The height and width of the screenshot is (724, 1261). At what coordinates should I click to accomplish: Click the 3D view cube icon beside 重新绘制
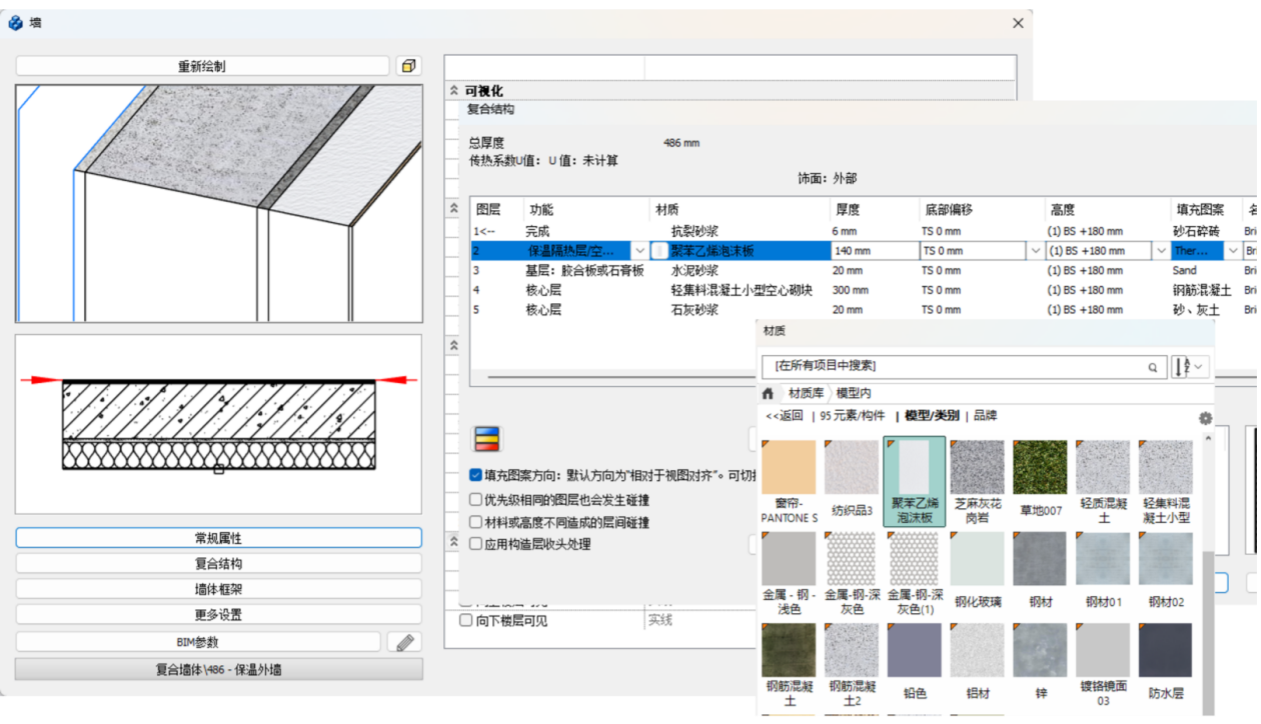(x=408, y=66)
